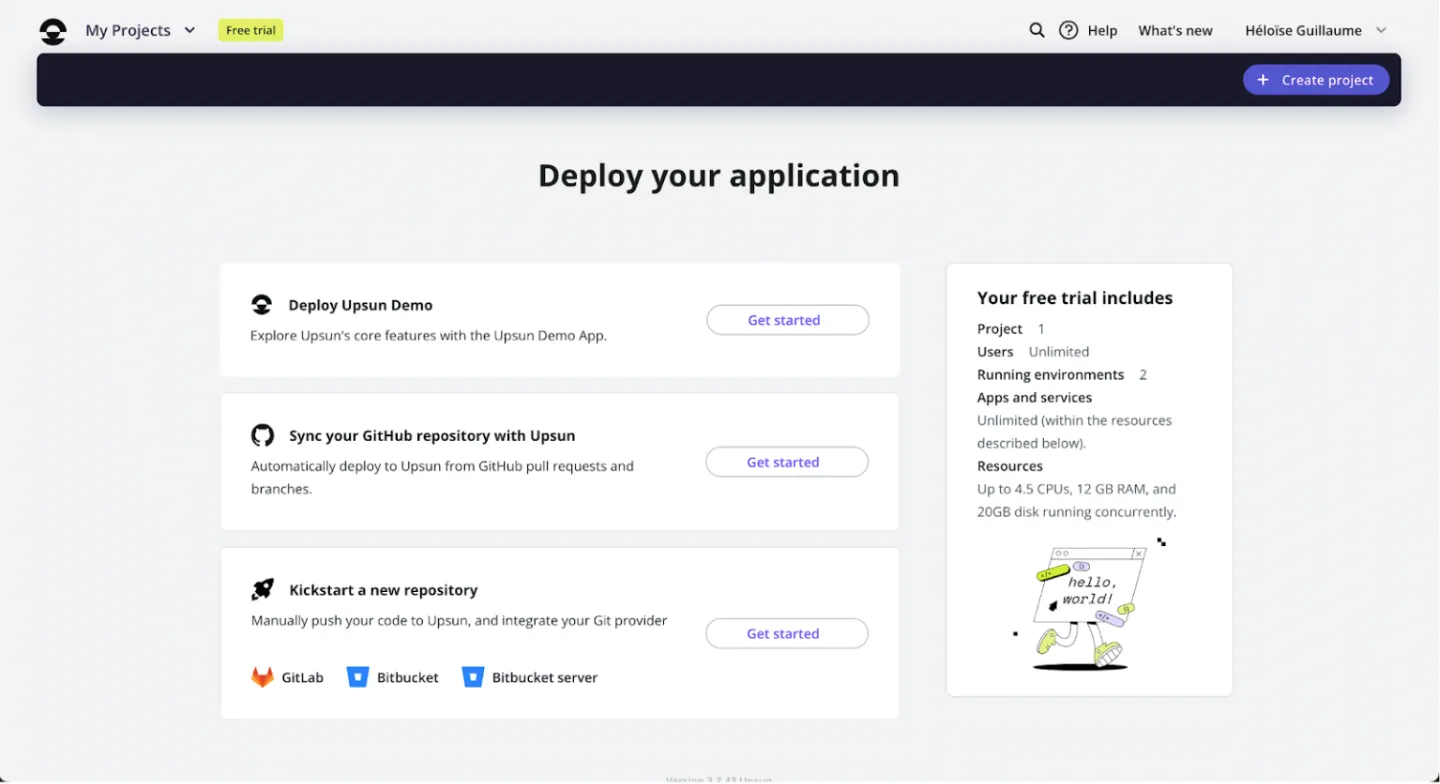Image resolution: width=1440 pixels, height=784 pixels.
Task: Click the hello world illustration
Action: (1089, 605)
